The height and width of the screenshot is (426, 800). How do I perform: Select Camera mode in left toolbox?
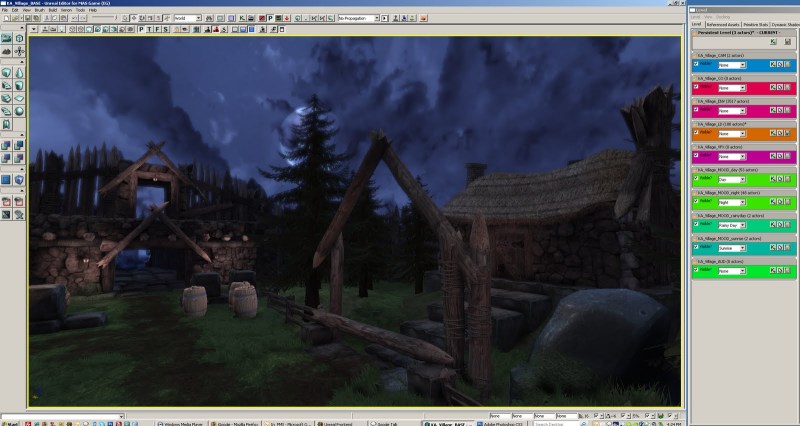pos(6,38)
